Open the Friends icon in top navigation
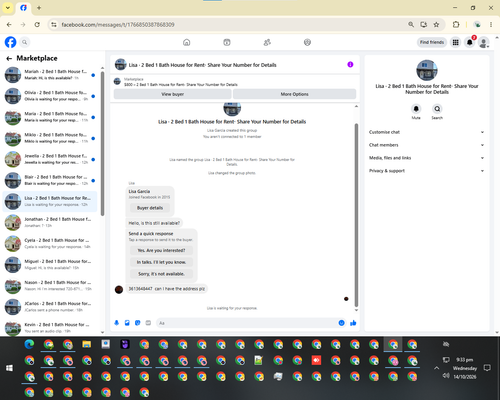 click(x=267, y=42)
